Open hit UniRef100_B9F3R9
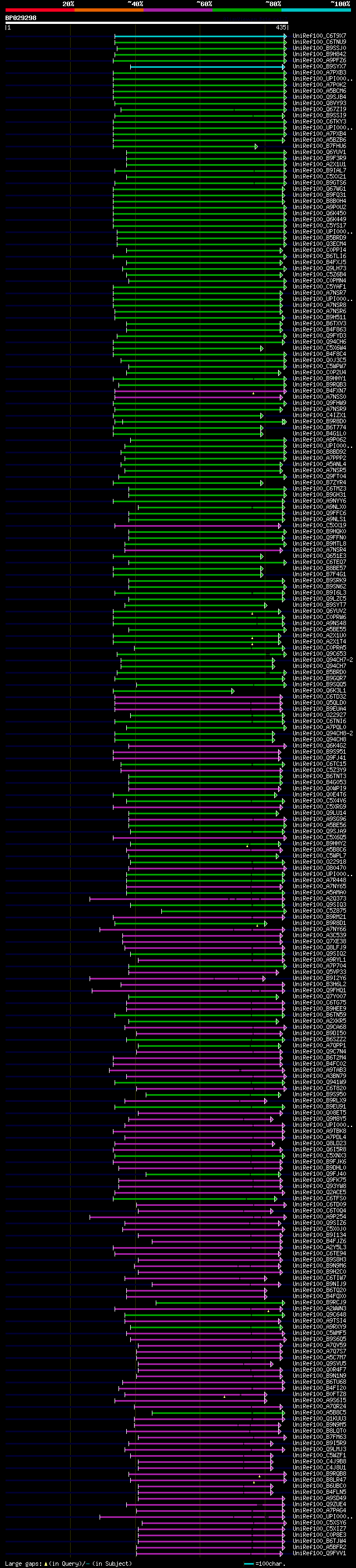This screenshot has width=356, height=1568. click(x=319, y=159)
